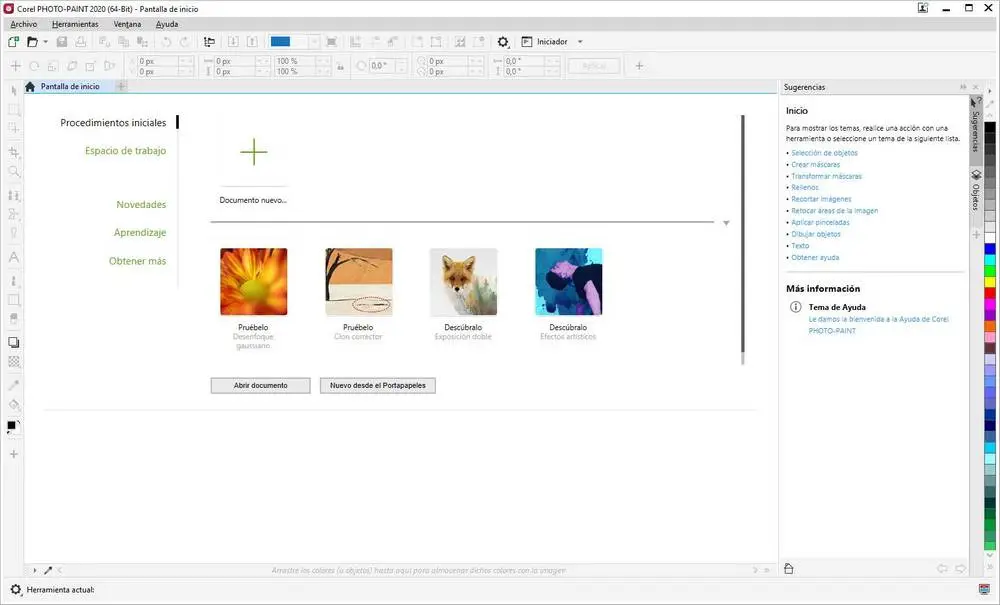Viewport: 1000px width, 605px height.
Task: Click the Open folder icon in toolbar
Action: coord(32,42)
